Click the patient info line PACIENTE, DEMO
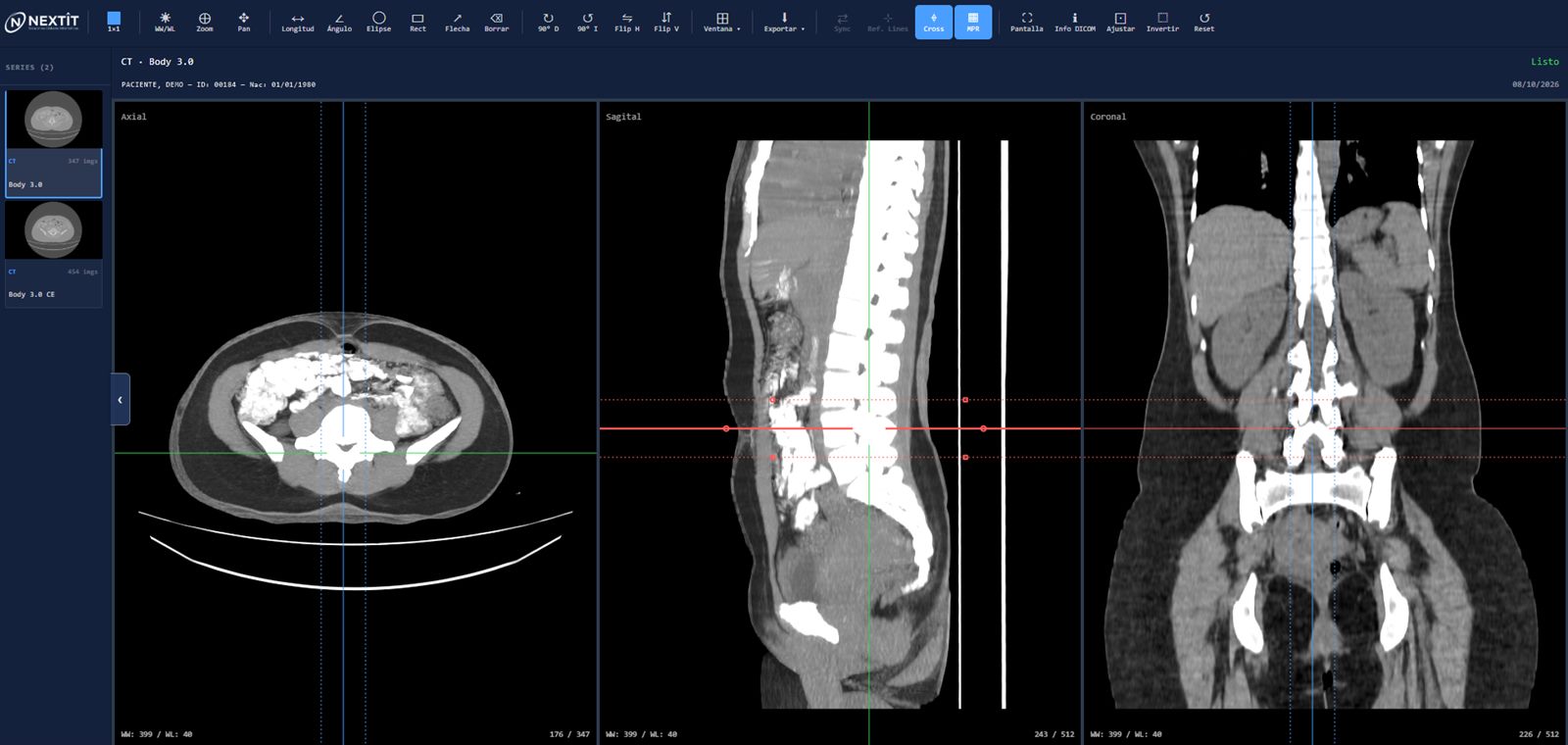1568x745 pixels. tap(219, 84)
